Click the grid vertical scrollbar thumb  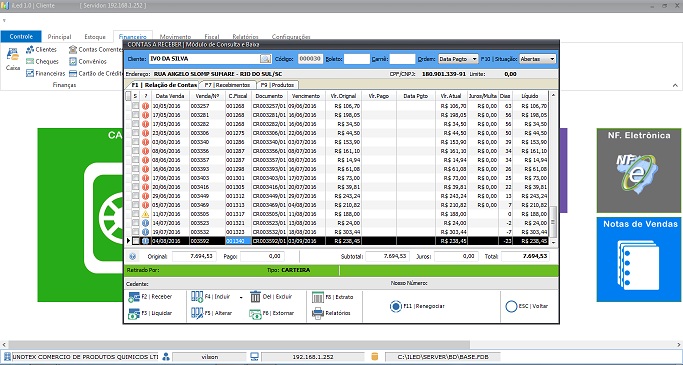[x=553, y=221]
